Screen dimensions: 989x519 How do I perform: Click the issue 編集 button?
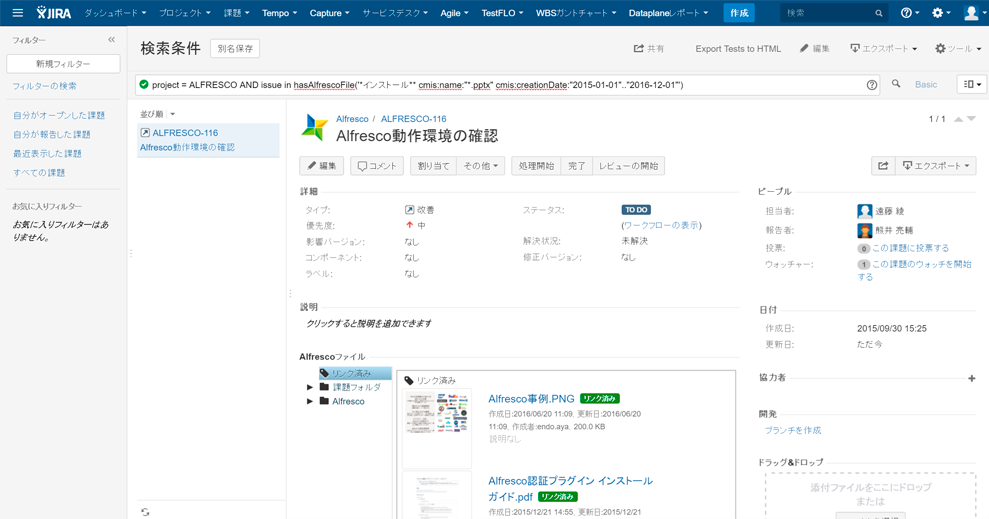tap(322, 166)
